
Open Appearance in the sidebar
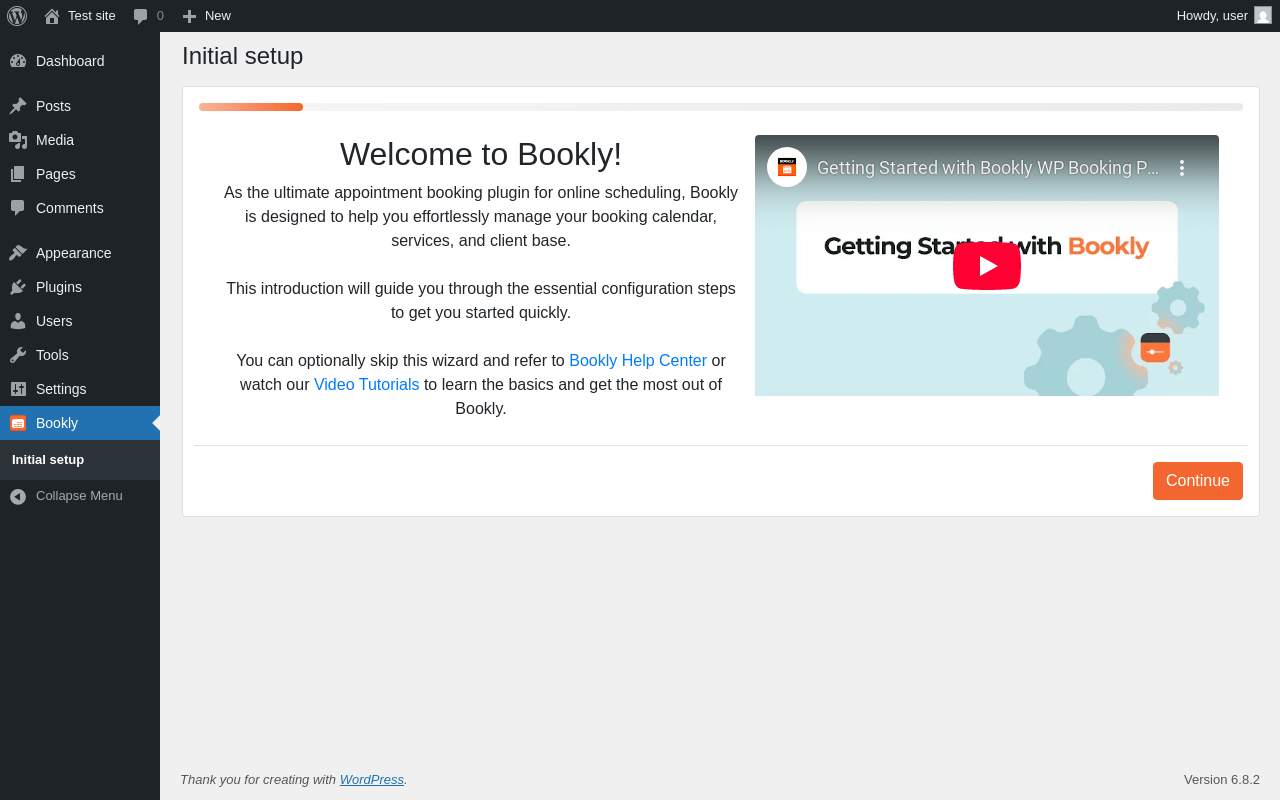pyautogui.click(x=74, y=253)
